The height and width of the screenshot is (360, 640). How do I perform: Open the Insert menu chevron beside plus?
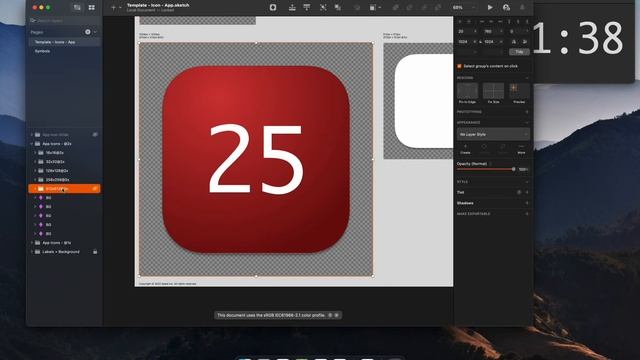point(120,7)
